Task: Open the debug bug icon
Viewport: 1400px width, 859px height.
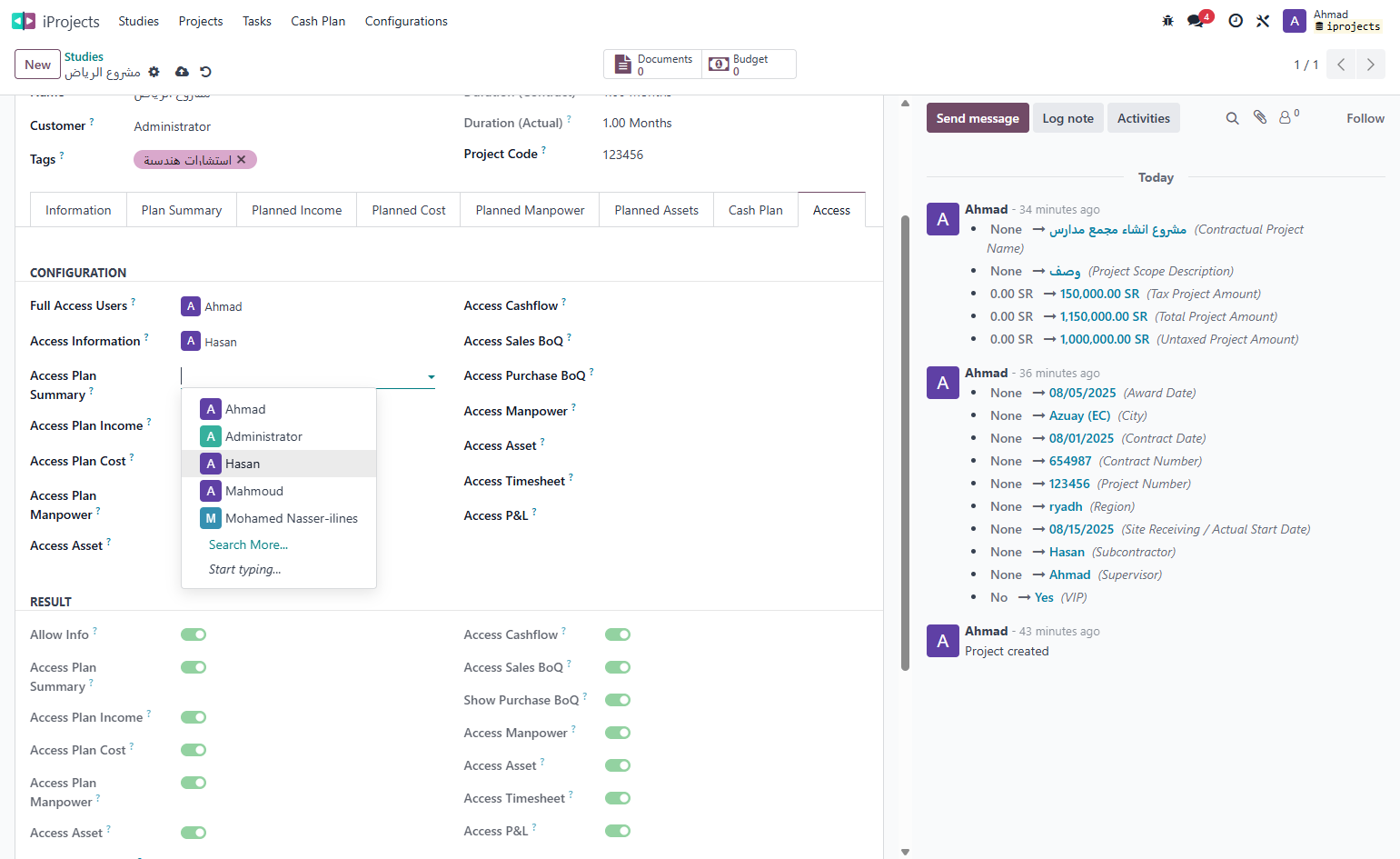Action: [1168, 21]
